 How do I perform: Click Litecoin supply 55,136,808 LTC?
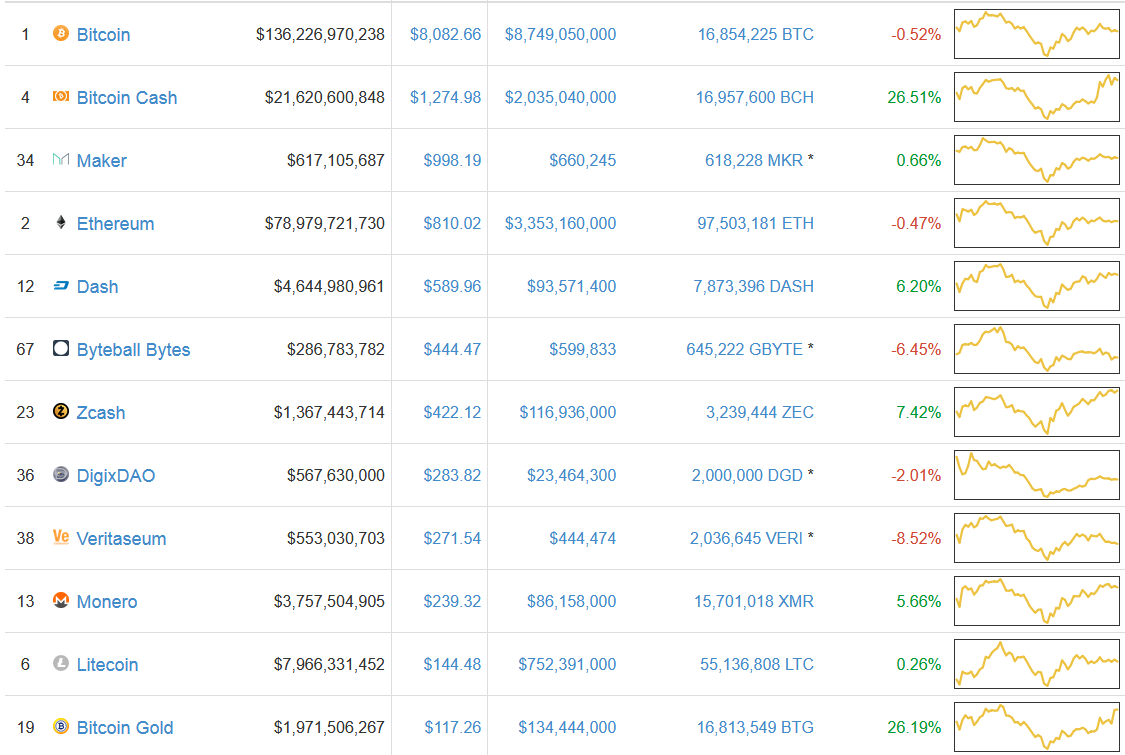757,664
